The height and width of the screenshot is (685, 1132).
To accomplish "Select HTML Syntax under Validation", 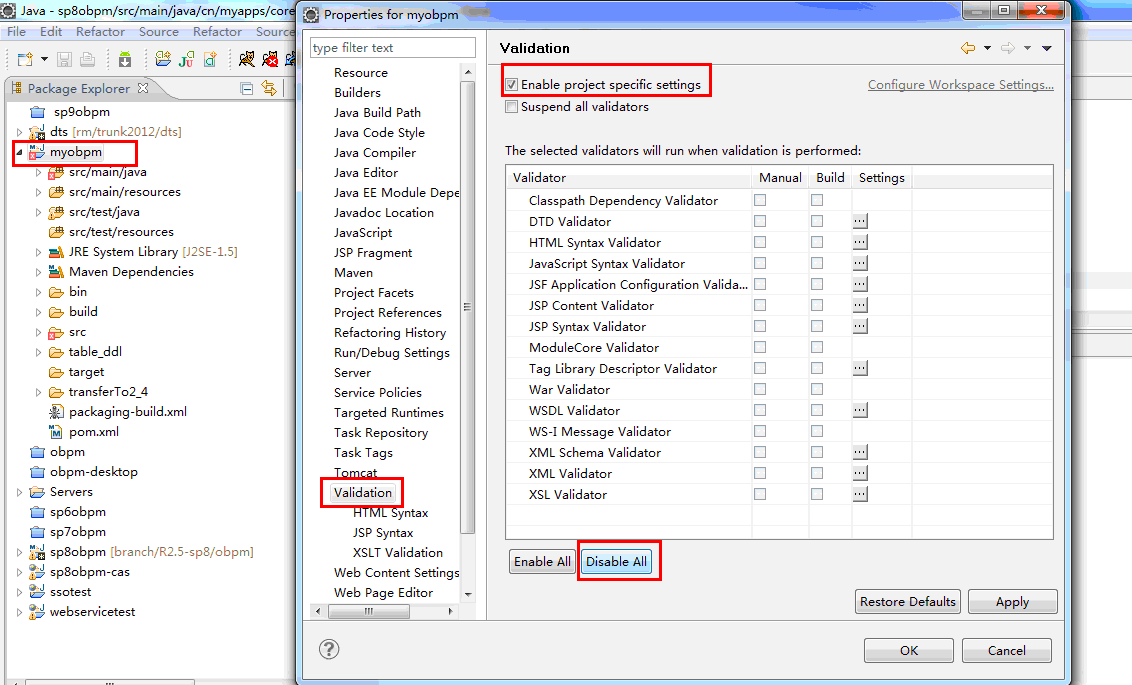I will point(391,512).
